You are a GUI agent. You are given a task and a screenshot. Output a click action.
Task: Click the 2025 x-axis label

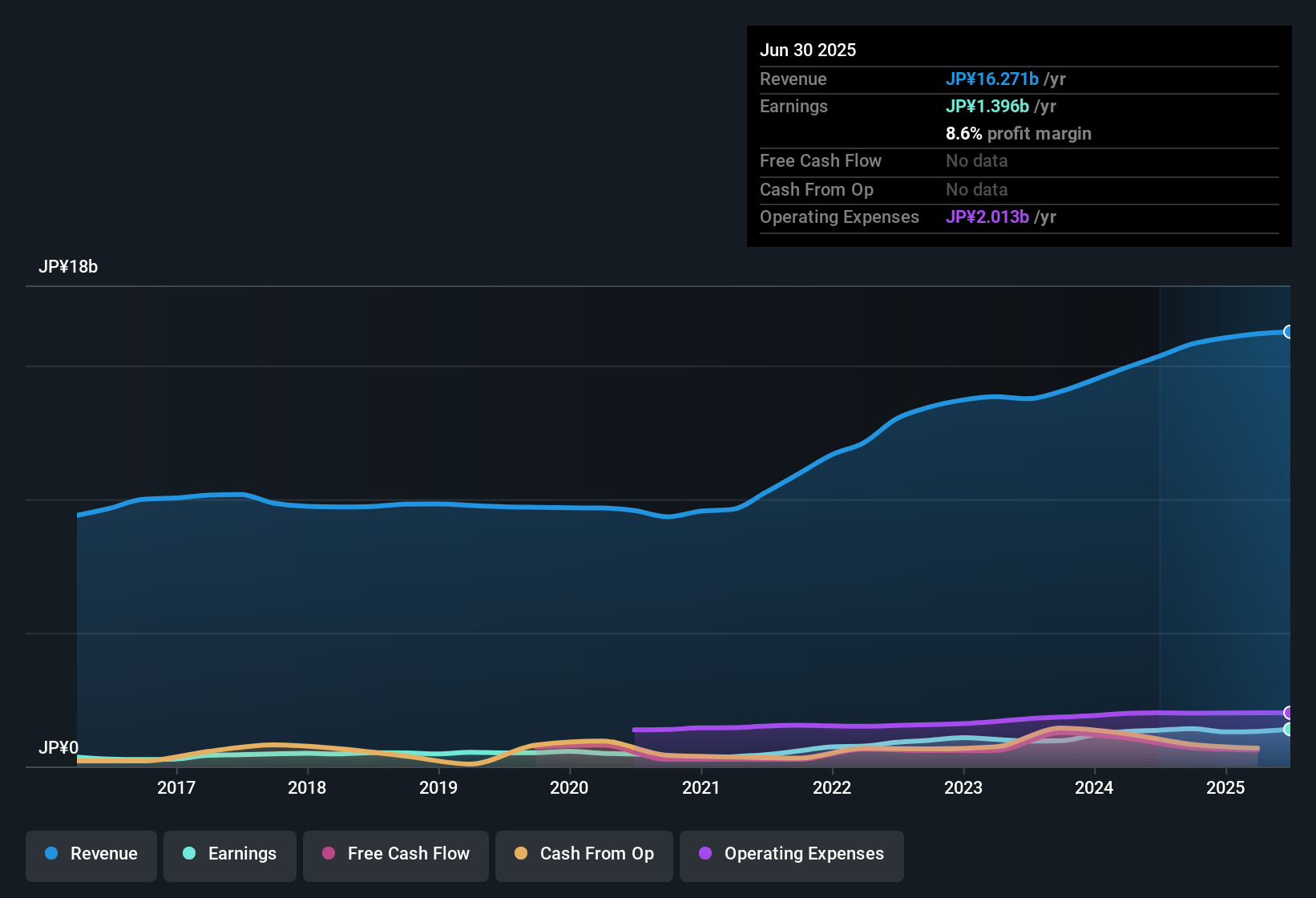point(1225,787)
